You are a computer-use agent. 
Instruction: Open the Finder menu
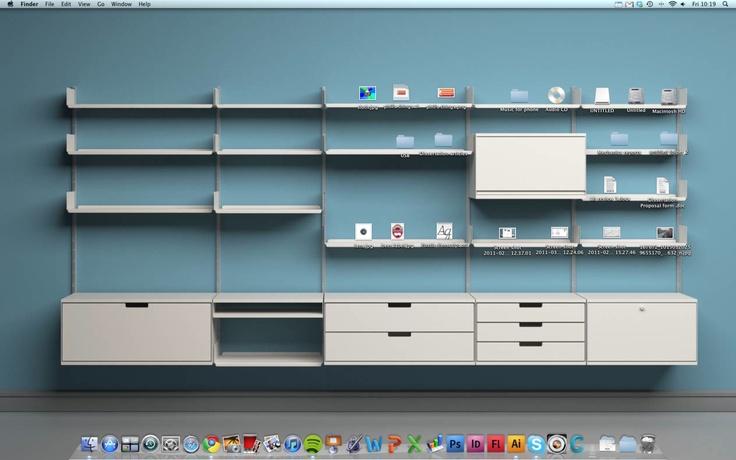[29, 4]
